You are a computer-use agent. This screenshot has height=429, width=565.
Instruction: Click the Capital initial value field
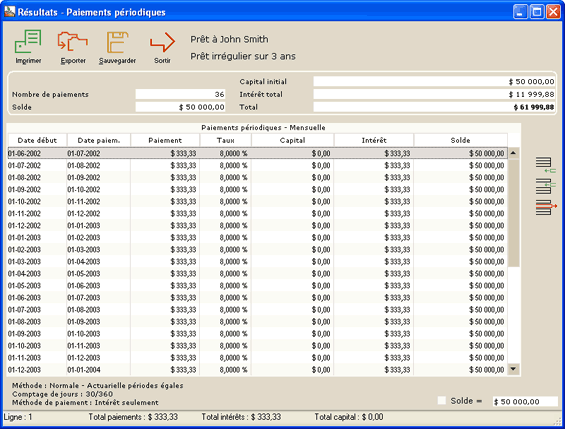click(x=434, y=81)
